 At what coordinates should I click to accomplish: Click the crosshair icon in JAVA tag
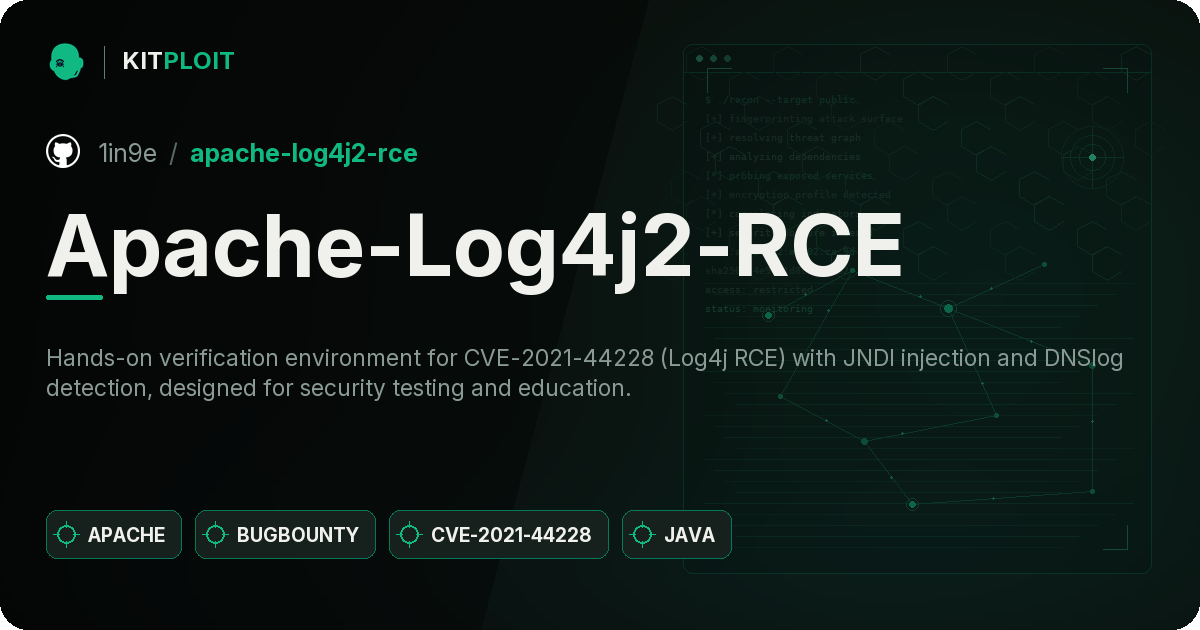pyautogui.click(x=643, y=535)
